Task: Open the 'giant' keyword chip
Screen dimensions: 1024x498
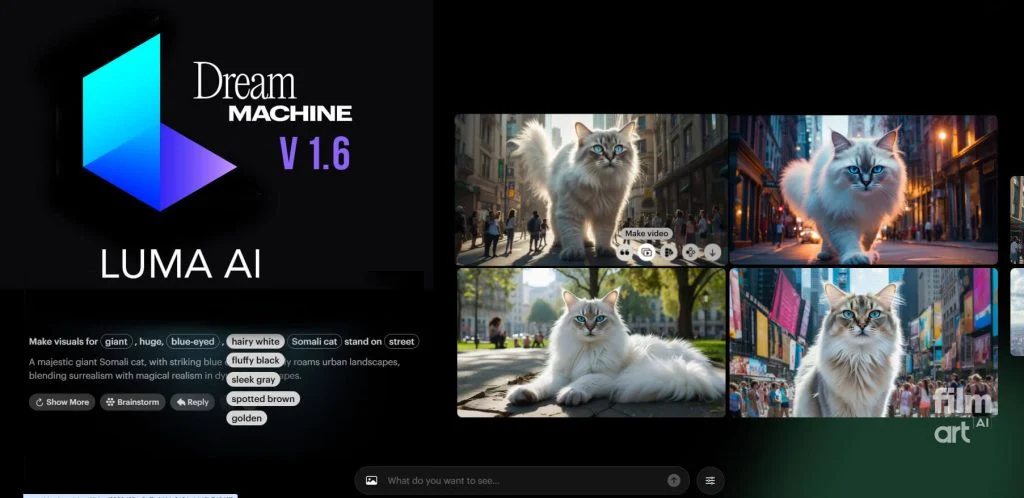Action: pos(117,341)
